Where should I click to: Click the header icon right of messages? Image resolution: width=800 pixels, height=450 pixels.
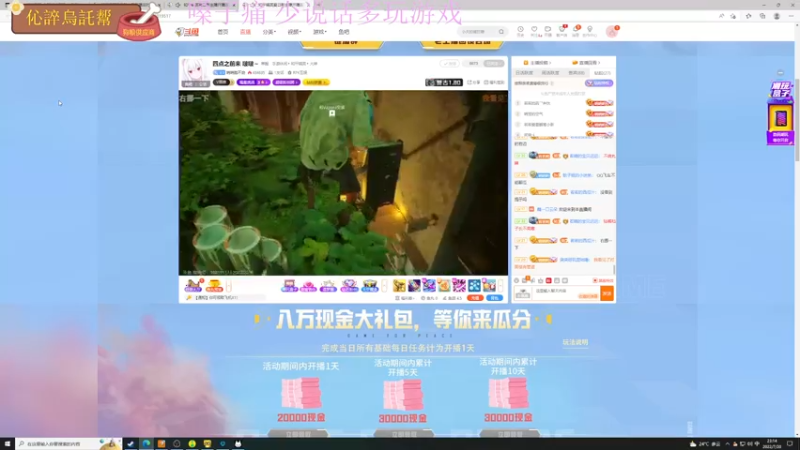coord(590,31)
